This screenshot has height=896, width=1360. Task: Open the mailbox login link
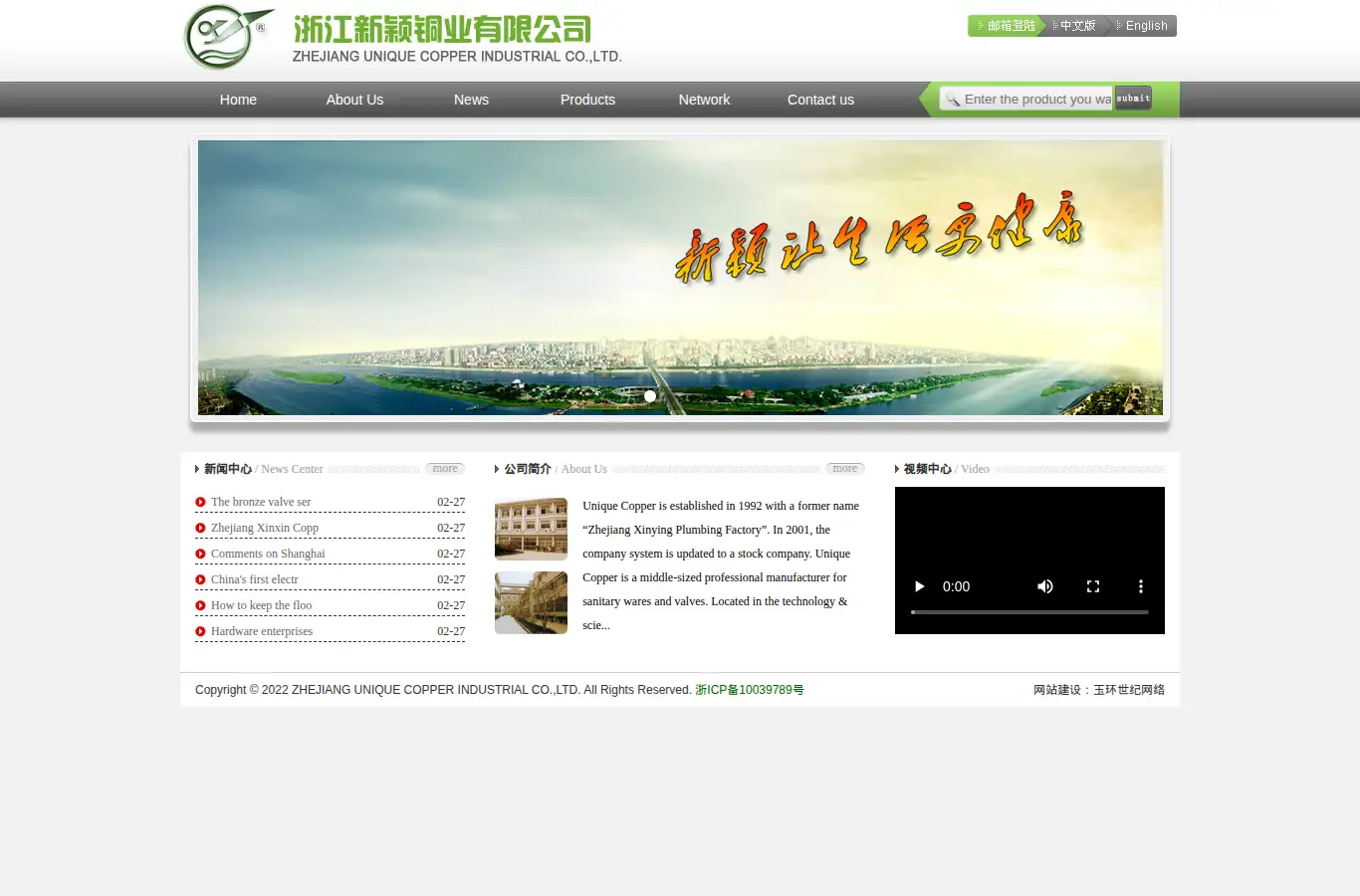coord(1007,26)
